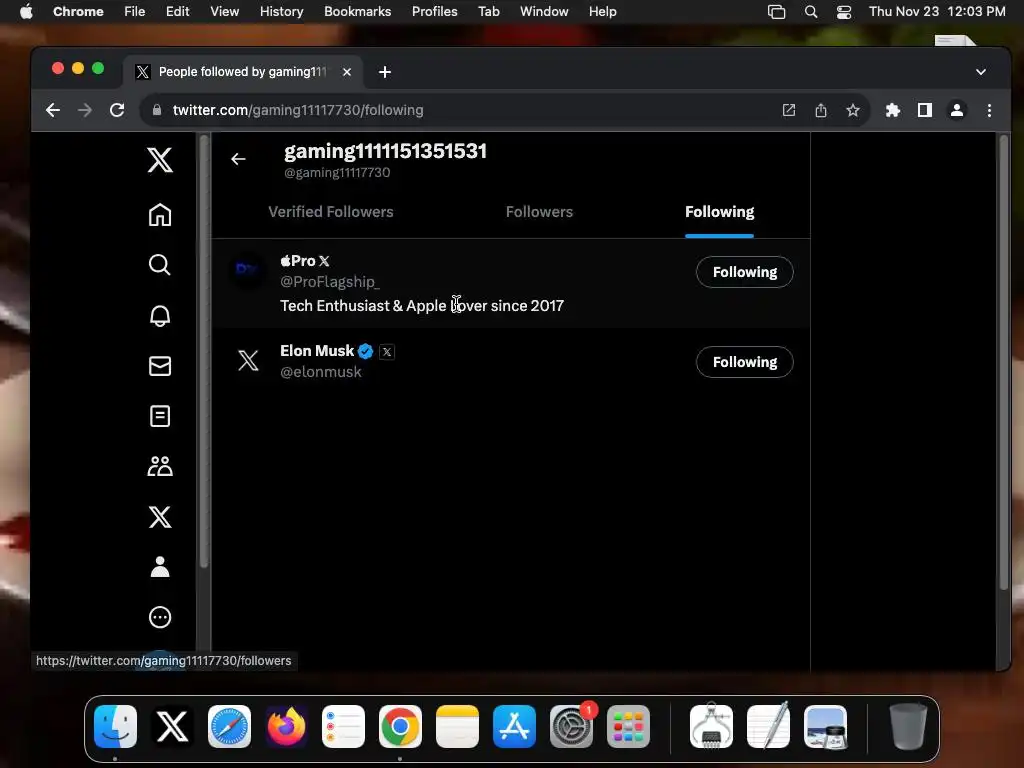Open Chrome extensions puzzle icon
Screen dimensions: 1024x768
pyautogui.click(x=893, y=110)
